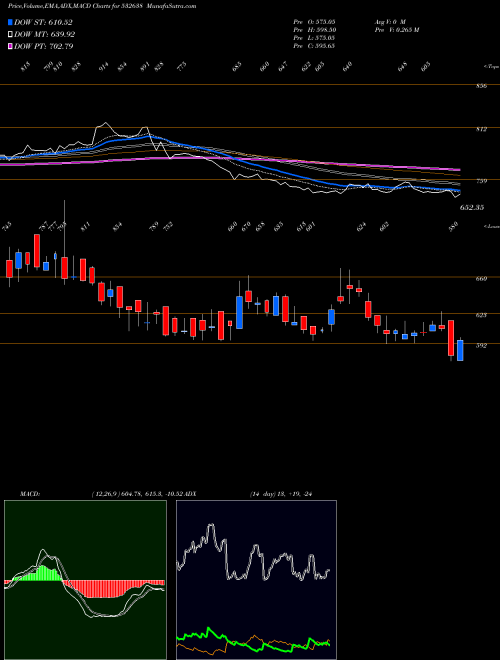Click the 775 top value label
The image size is (500, 660).
182,67
